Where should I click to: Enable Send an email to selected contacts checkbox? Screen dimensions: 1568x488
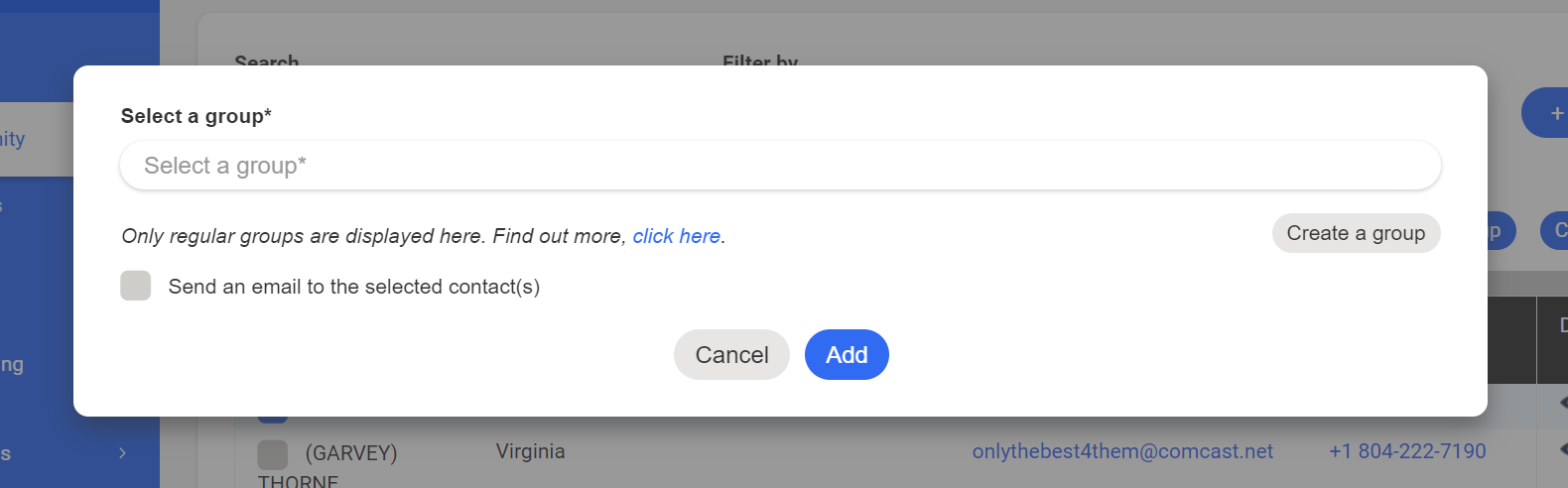[x=136, y=286]
